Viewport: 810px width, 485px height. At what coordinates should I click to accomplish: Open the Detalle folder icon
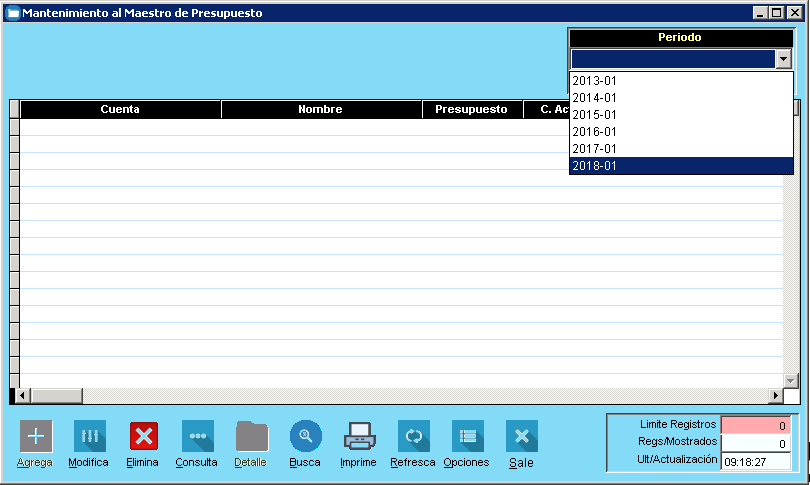click(251, 436)
